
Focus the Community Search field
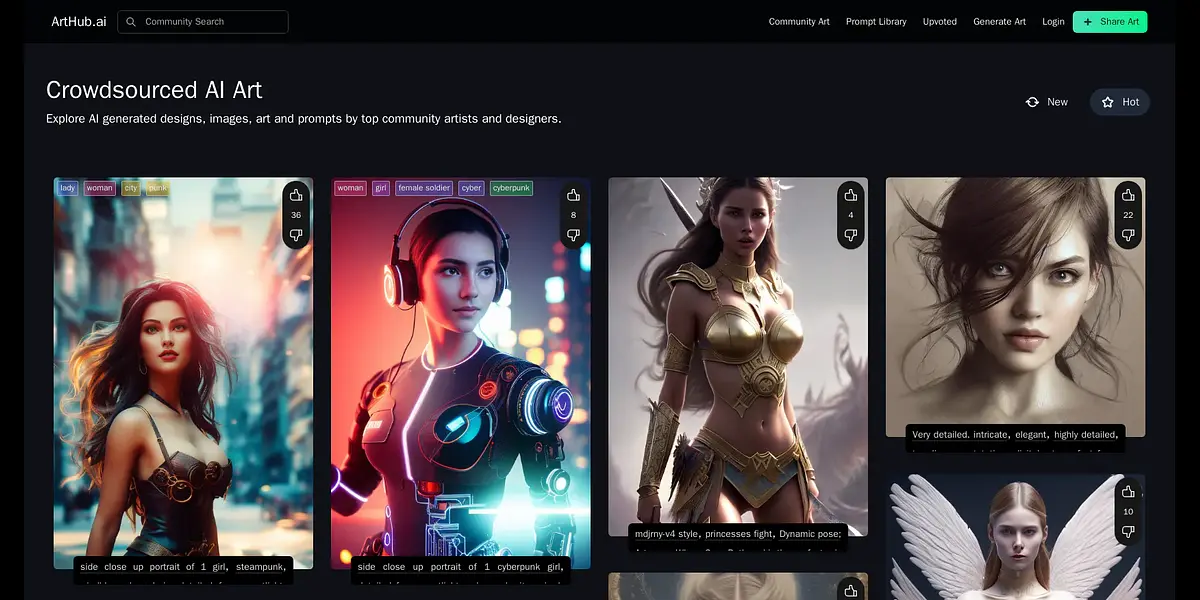point(210,22)
